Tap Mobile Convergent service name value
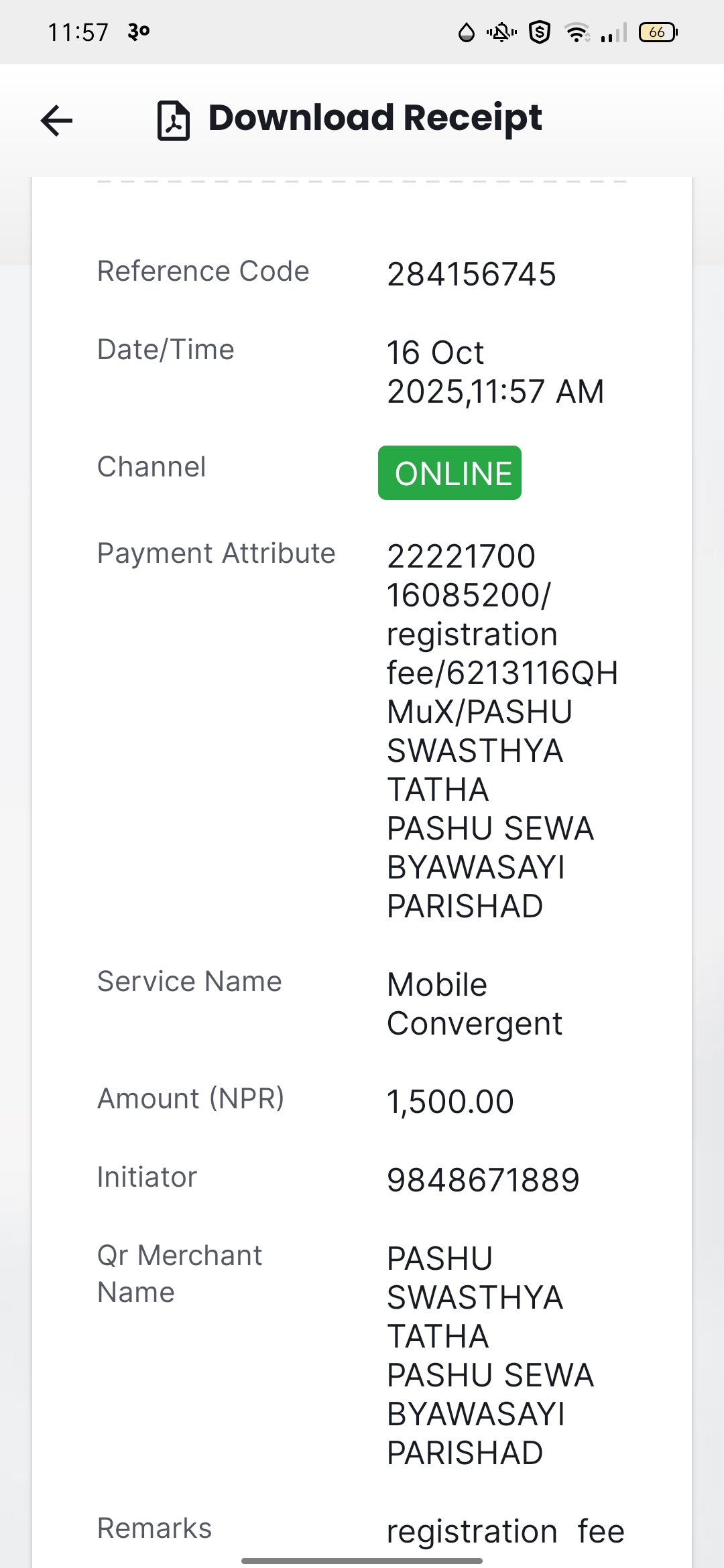 pyautogui.click(x=475, y=1004)
